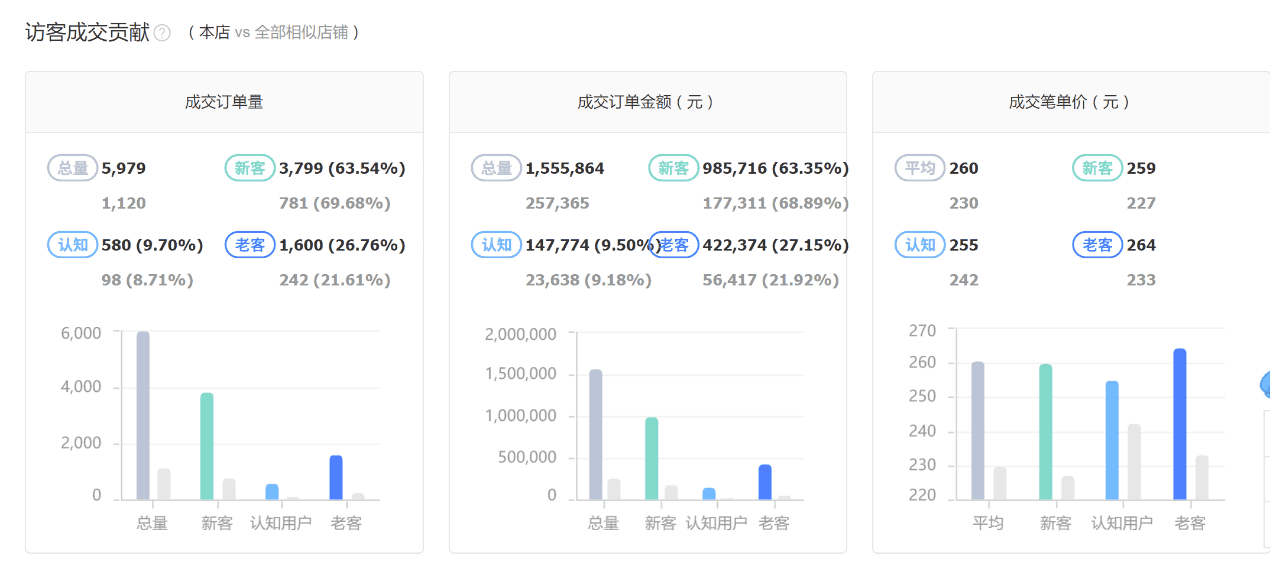Image resolution: width=1270 pixels, height=575 pixels.
Task: Select the 总量 tag in 成交订单金额 card
Action: tap(497, 168)
